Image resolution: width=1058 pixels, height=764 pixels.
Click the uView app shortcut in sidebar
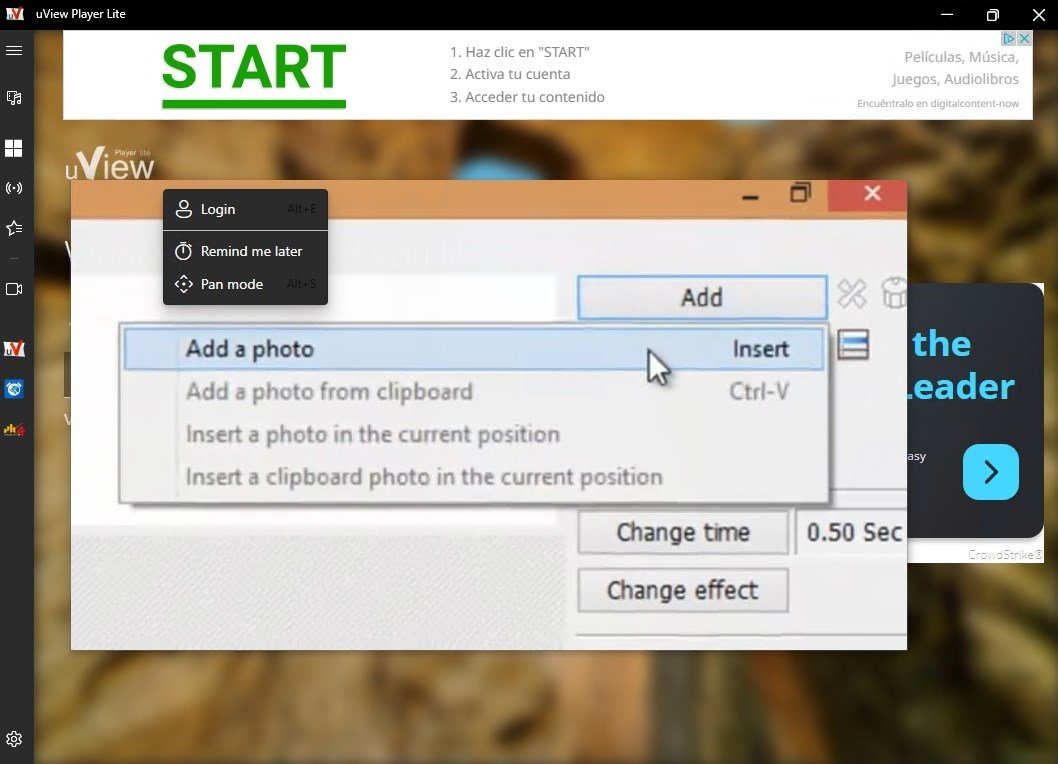13,349
